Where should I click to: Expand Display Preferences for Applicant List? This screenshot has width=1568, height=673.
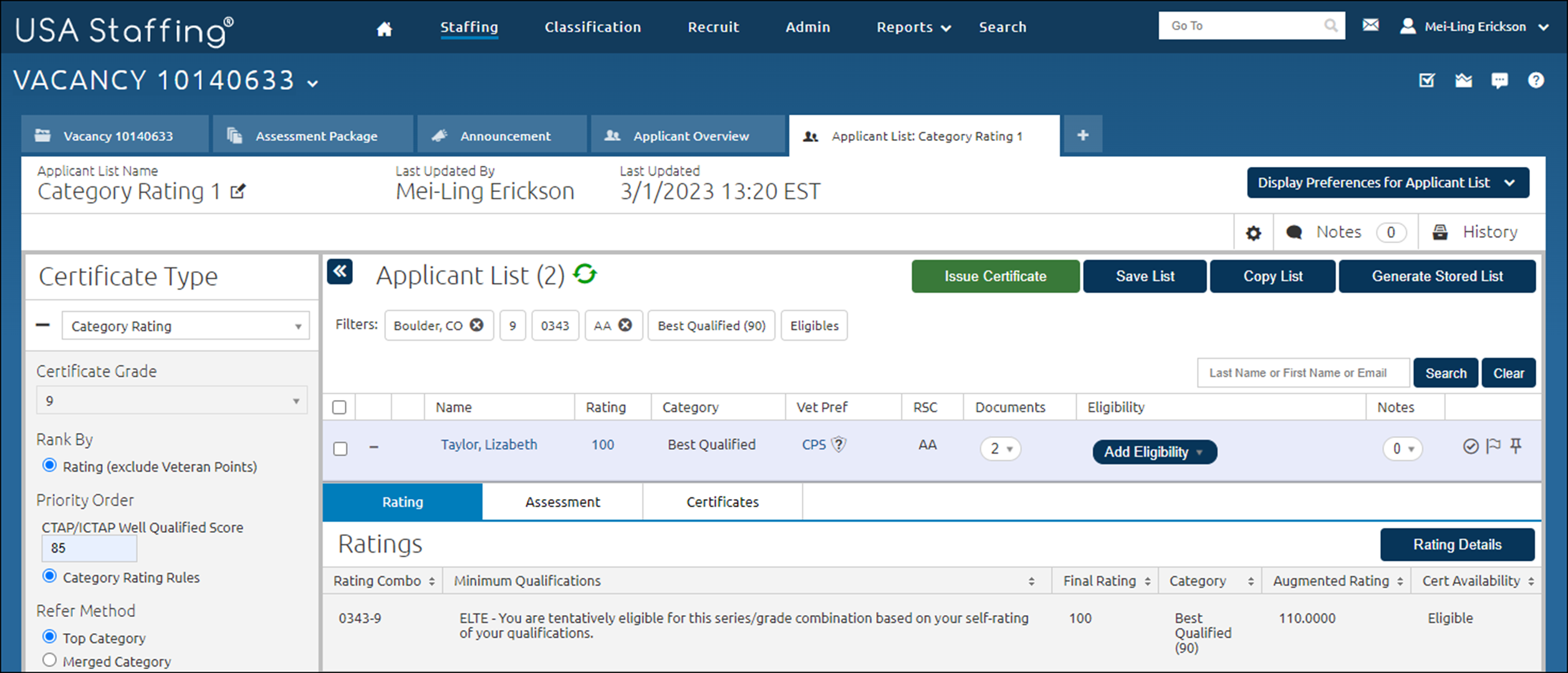(x=1388, y=183)
